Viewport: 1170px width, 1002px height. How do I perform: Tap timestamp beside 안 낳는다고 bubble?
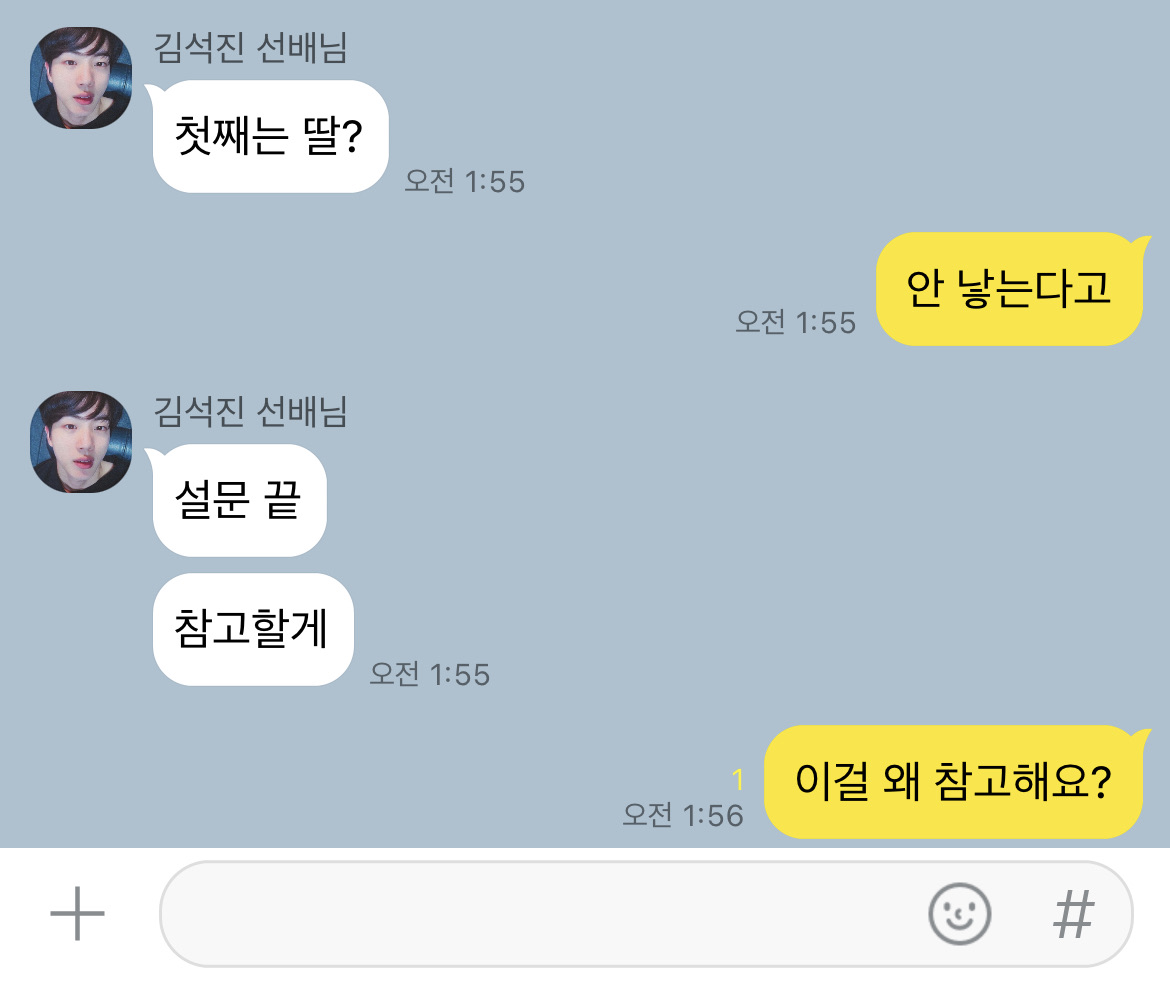(795, 322)
